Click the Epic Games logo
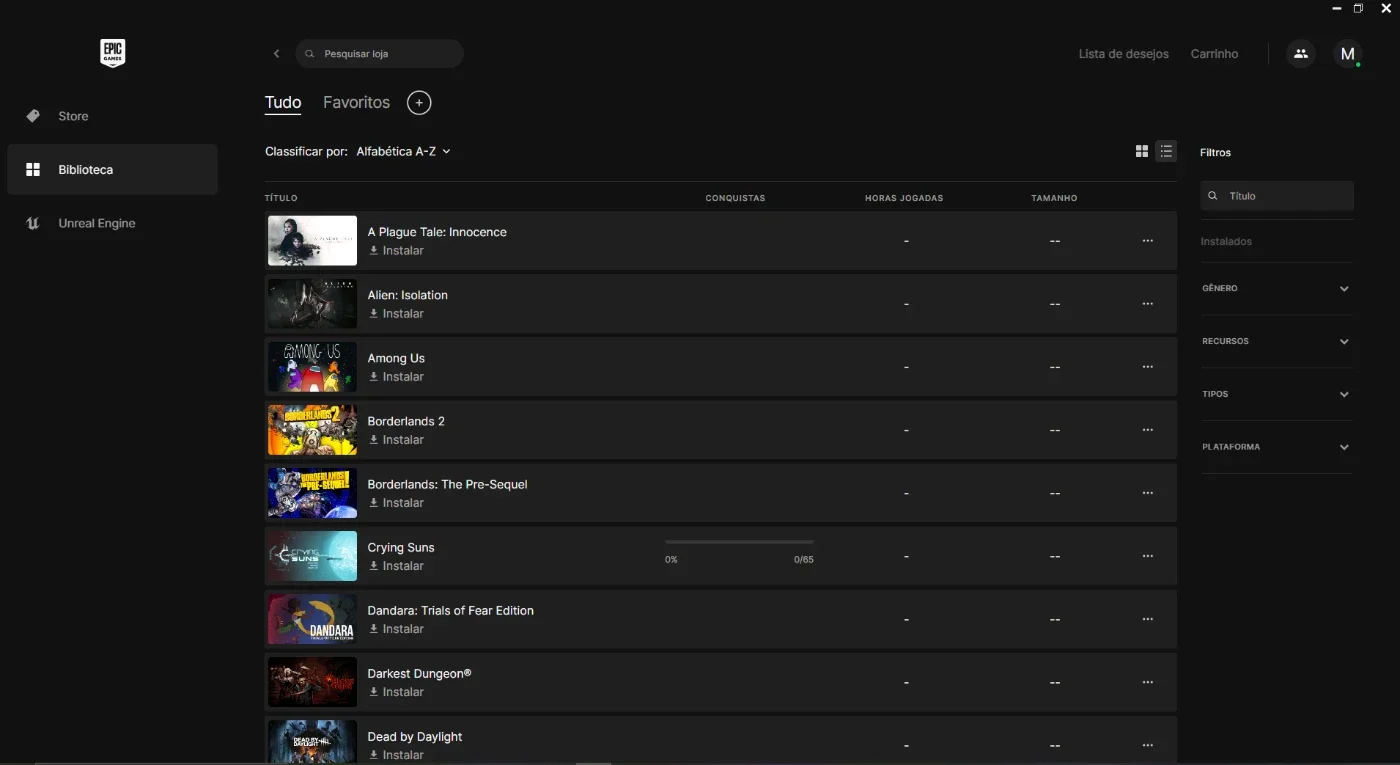Viewport: 1400px width, 765px height. 112,53
